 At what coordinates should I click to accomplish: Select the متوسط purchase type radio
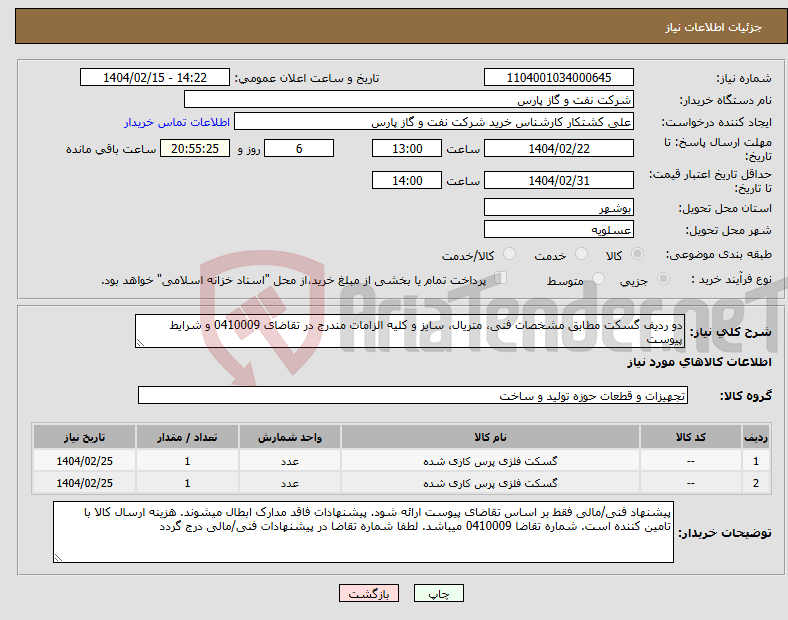598,278
